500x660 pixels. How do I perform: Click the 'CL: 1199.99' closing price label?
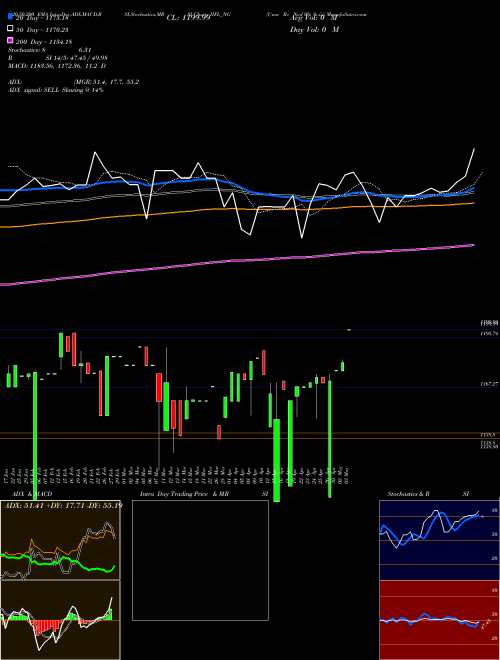pos(188,17)
